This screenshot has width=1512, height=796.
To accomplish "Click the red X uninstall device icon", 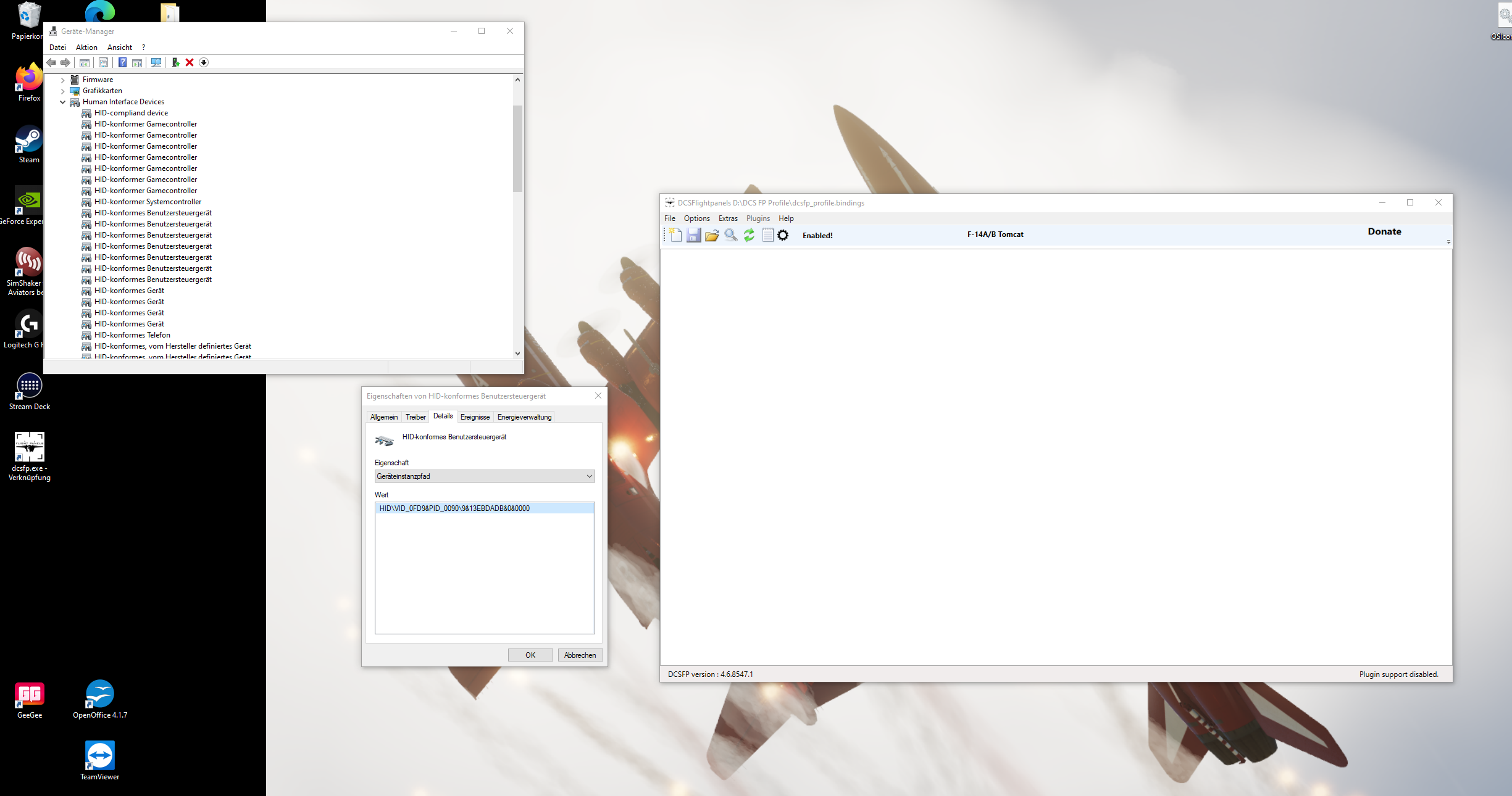I will [x=190, y=62].
